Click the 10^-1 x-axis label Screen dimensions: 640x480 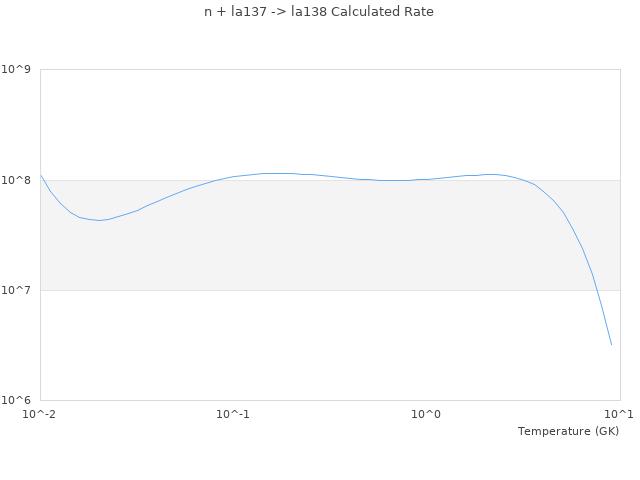click(233, 415)
